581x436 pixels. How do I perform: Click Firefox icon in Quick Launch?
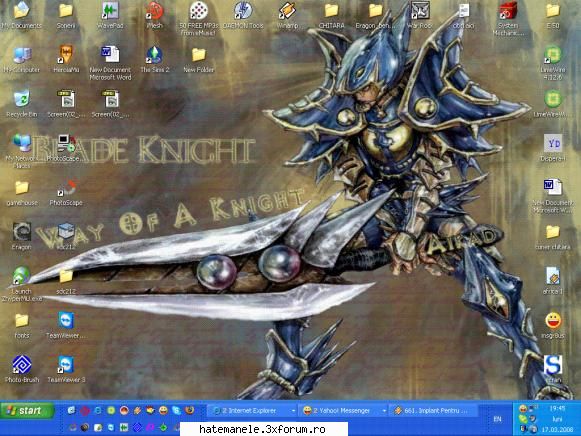pos(189,410)
